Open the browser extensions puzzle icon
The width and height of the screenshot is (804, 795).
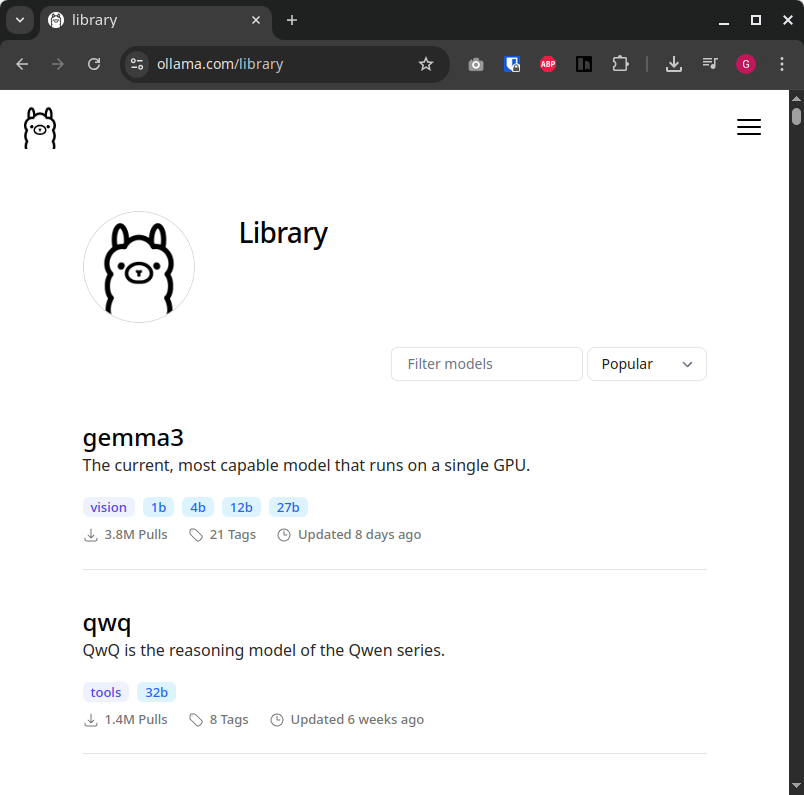tap(620, 63)
